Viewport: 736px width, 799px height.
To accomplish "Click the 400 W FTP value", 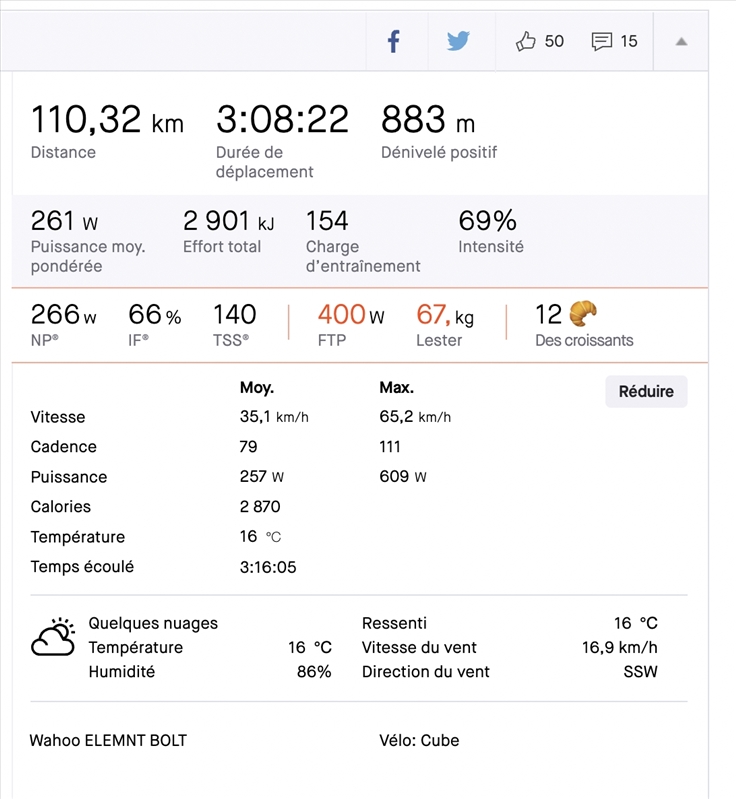I will click(x=351, y=314).
